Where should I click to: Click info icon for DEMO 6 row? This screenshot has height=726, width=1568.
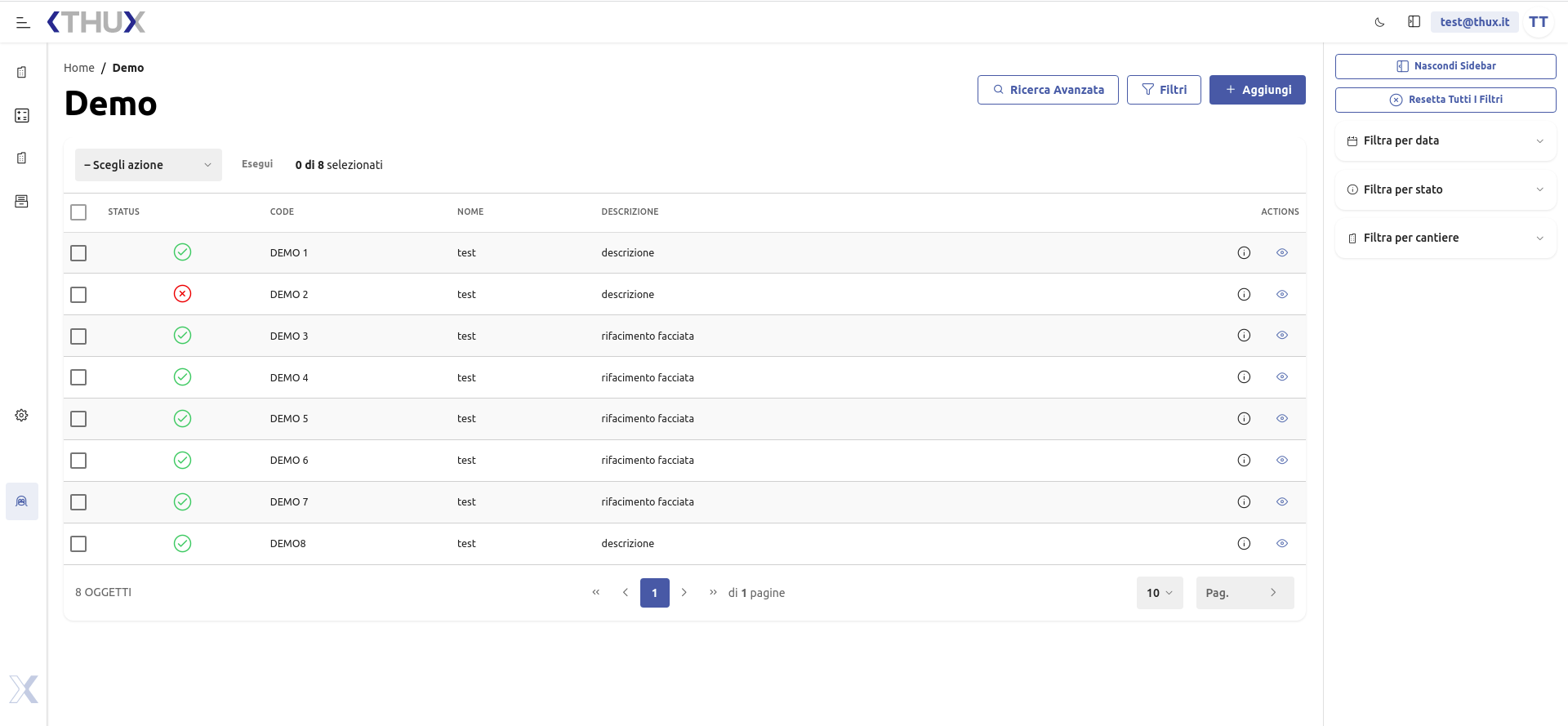[x=1244, y=461]
